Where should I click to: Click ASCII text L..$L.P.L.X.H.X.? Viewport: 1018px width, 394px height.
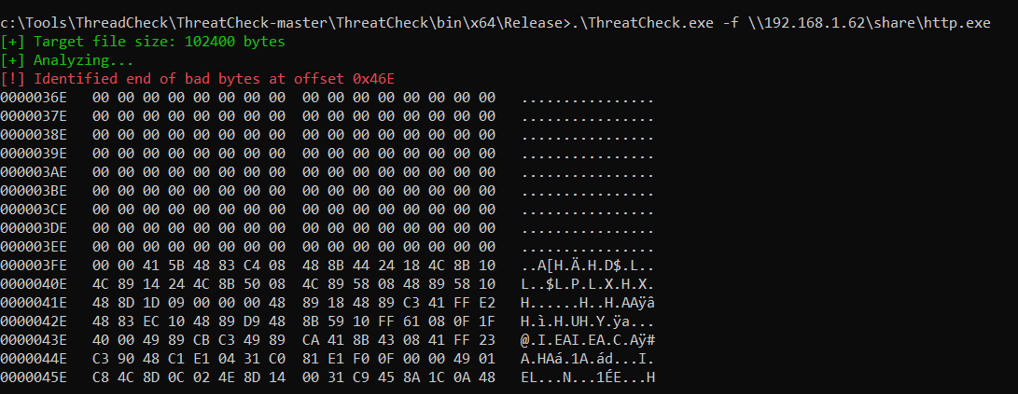coord(588,284)
